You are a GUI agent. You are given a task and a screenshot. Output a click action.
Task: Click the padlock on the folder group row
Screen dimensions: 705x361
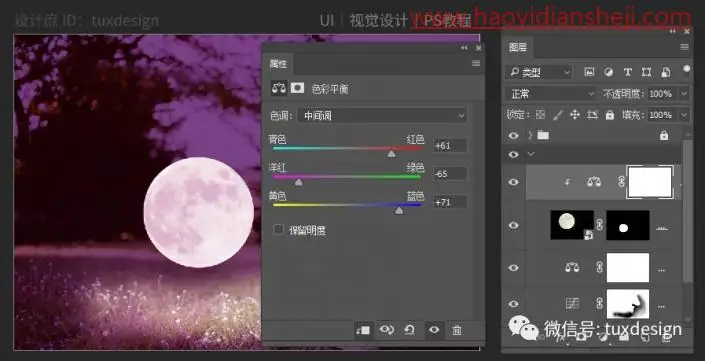(664, 135)
